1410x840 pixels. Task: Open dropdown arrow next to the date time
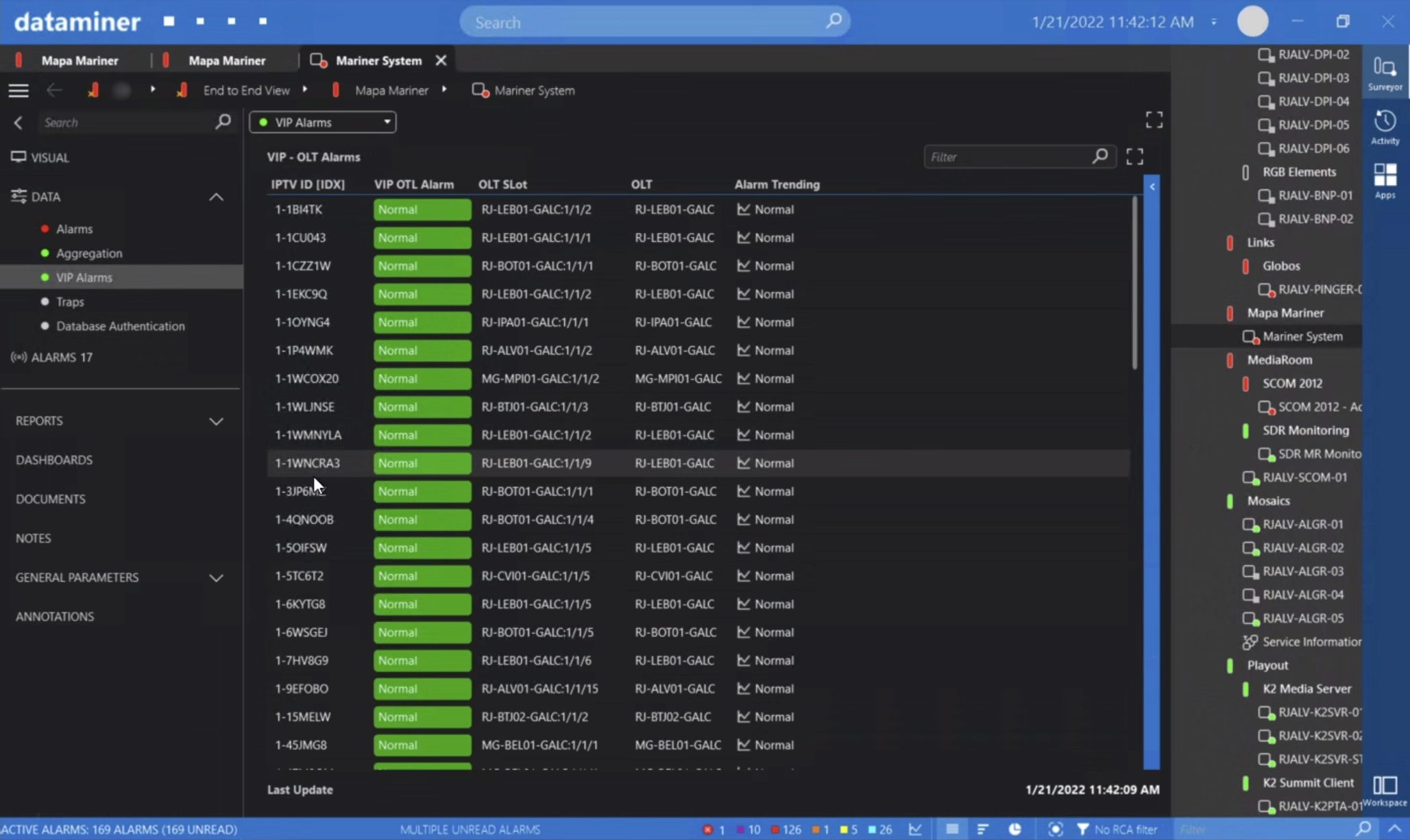click(1213, 22)
